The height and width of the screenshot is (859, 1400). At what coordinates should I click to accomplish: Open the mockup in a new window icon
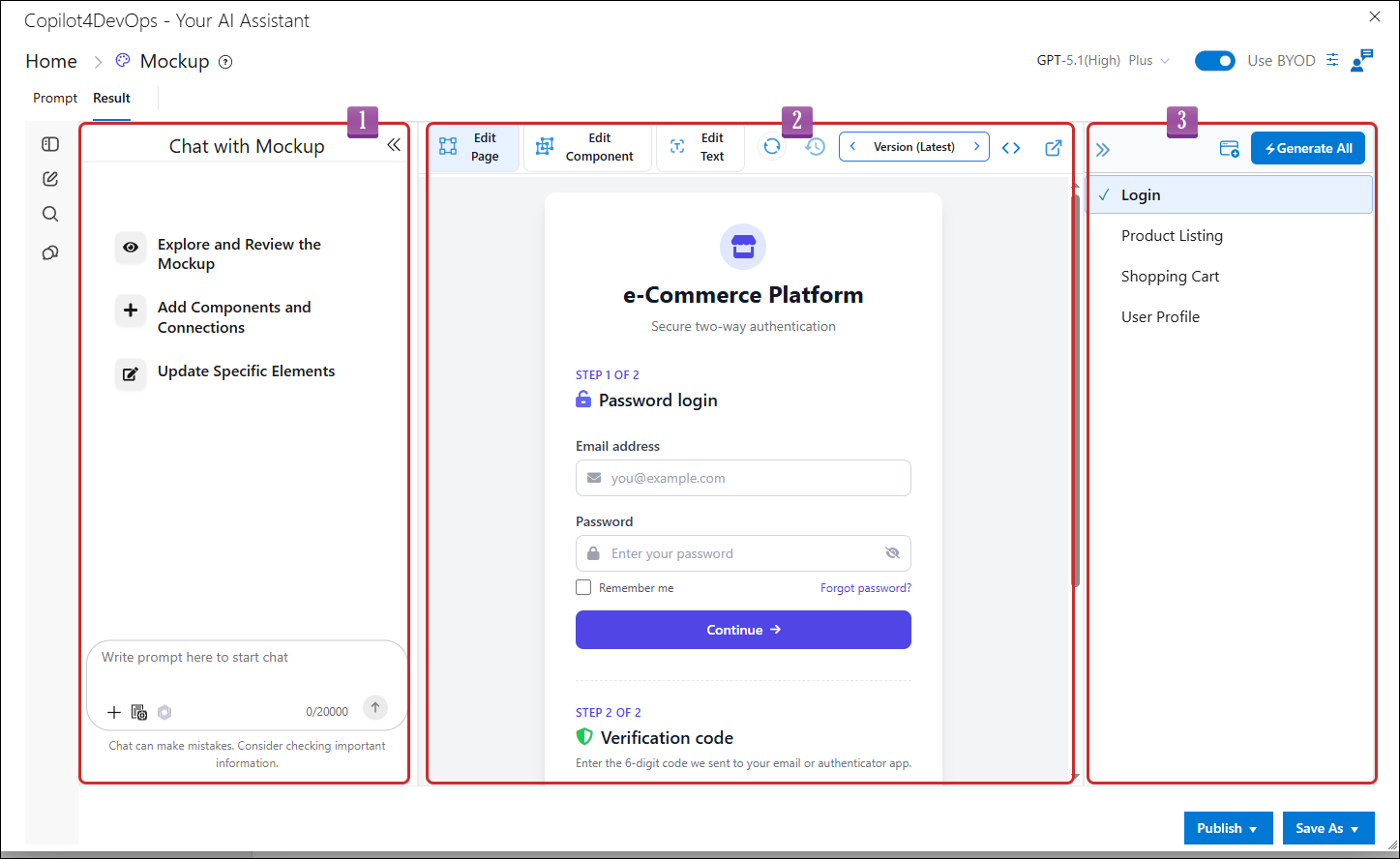1054,148
